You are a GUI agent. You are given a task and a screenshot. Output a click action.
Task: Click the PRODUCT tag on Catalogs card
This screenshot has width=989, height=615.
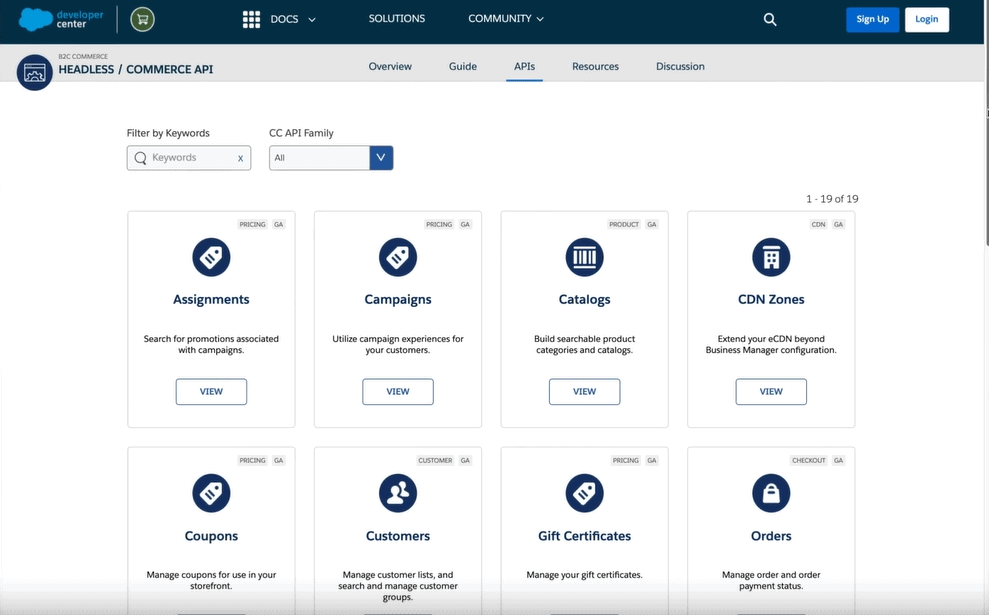tap(624, 225)
